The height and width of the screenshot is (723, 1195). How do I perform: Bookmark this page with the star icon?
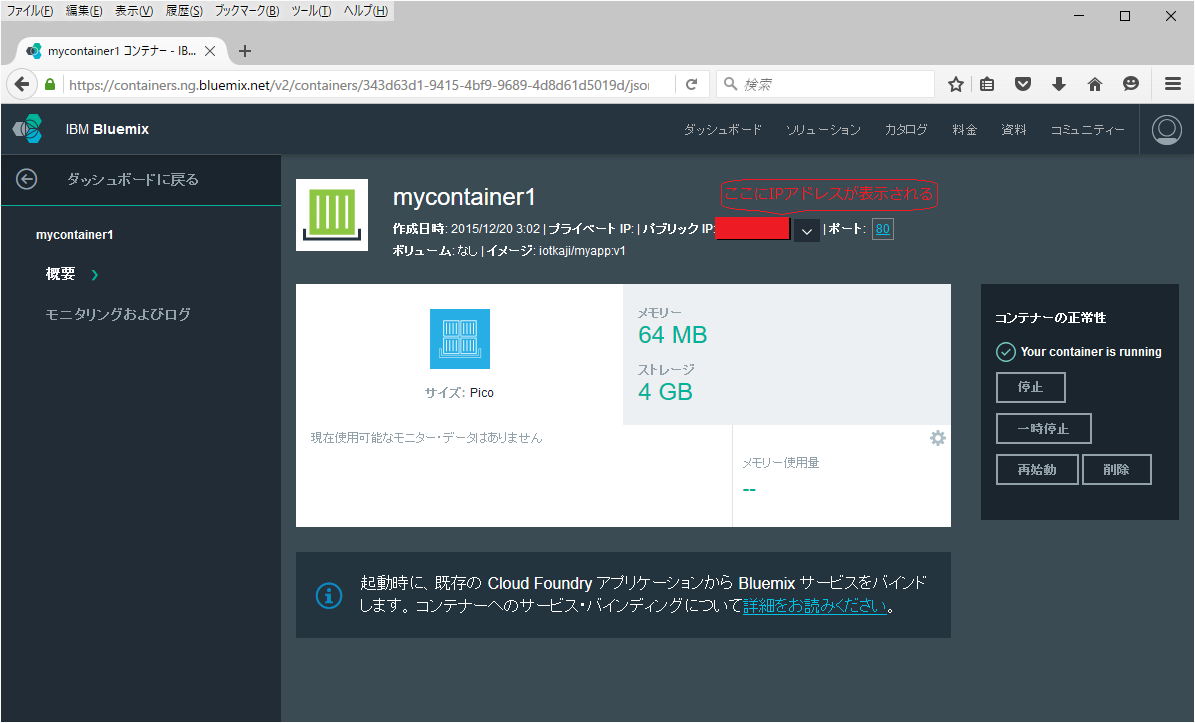click(x=956, y=85)
